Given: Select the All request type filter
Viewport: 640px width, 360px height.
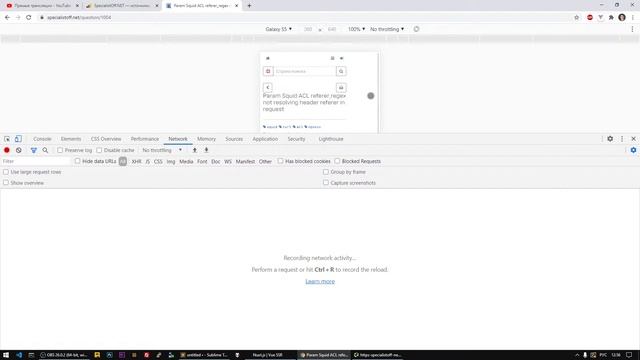Looking at the screenshot, I should (x=123, y=161).
